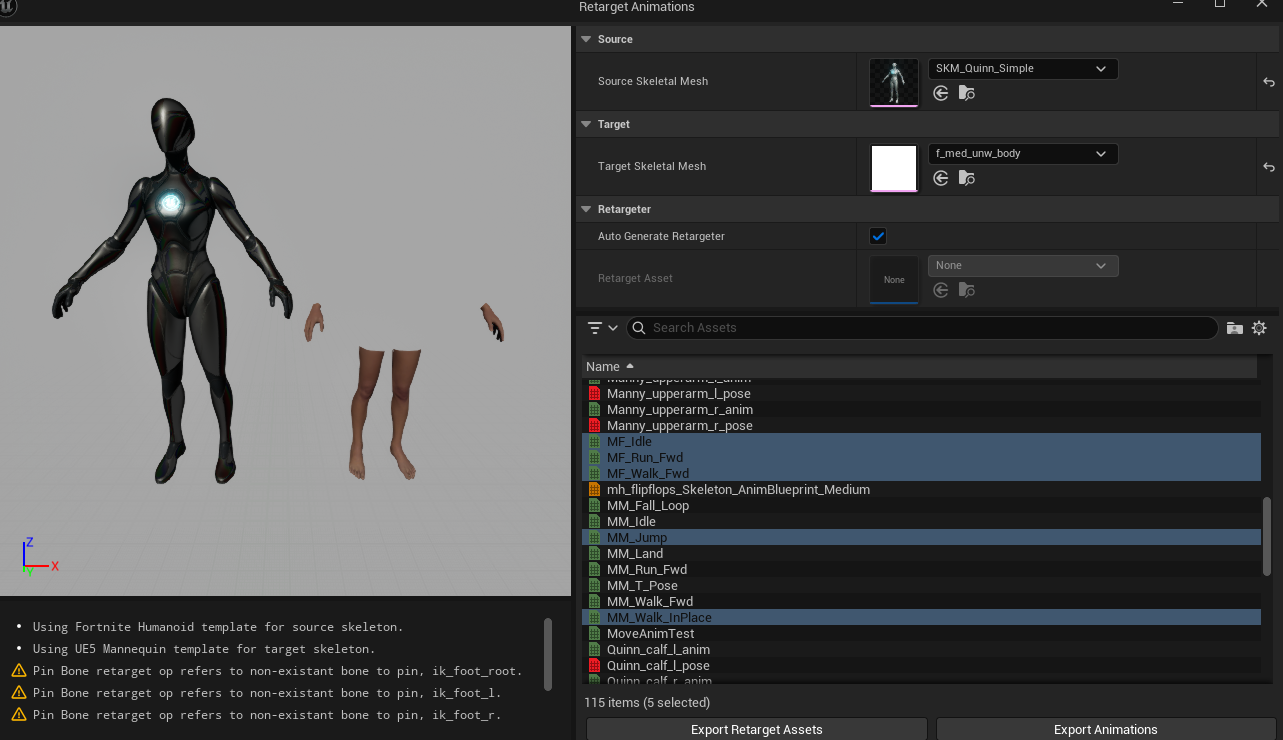
Task: Click the Quinn_calf_l_pose red asset icon
Action: coord(594,666)
